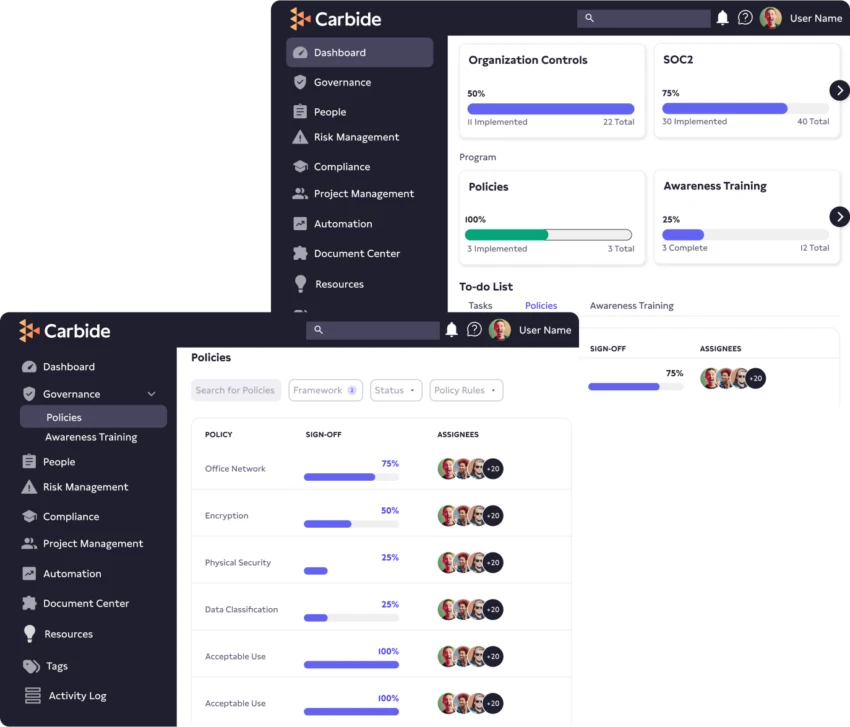Image resolution: width=850 pixels, height=727 pixels.
Task: Click Risk Management warning icon in Policies window
Action: [x=29, y=487]
